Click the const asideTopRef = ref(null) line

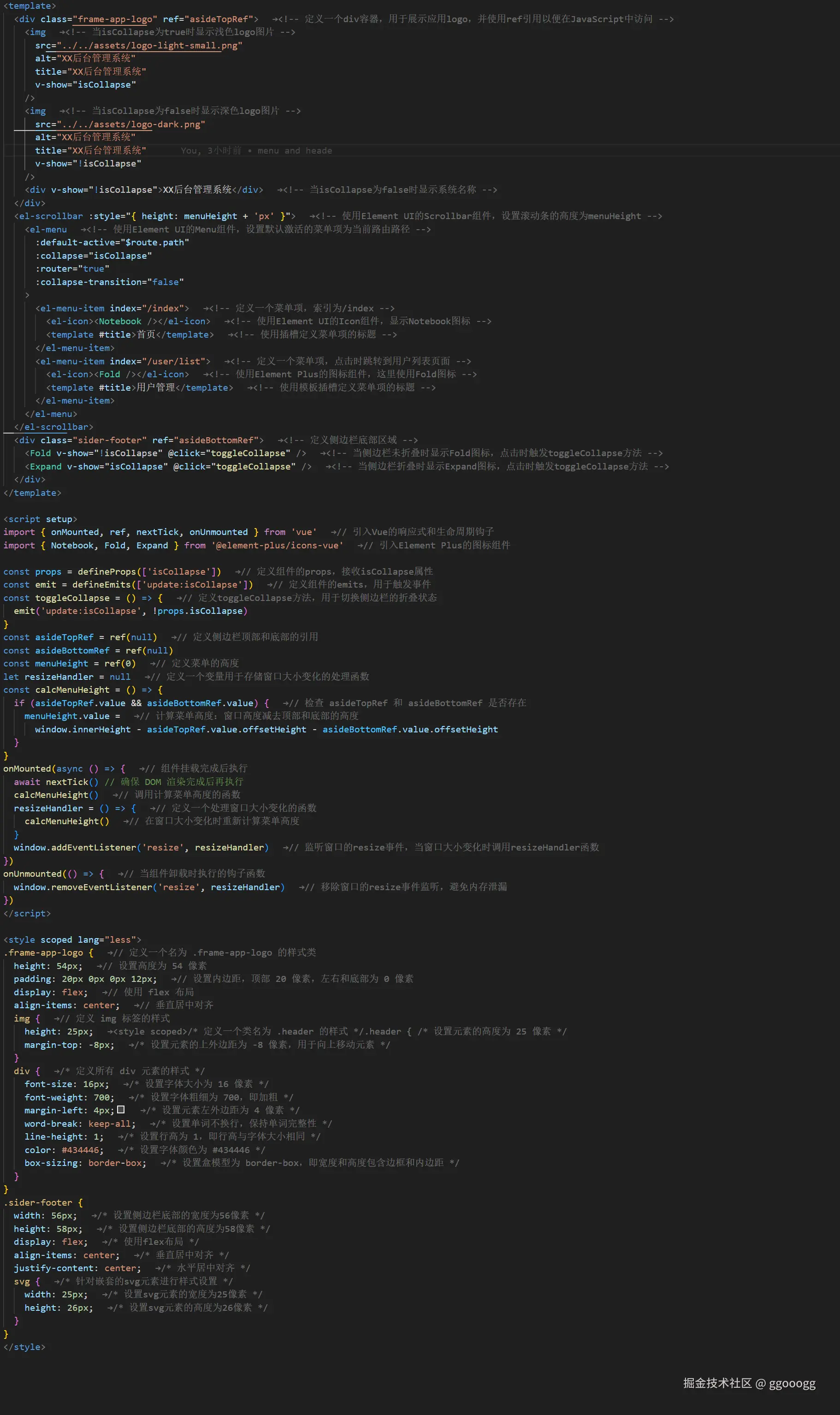click(x=80, y=637)
